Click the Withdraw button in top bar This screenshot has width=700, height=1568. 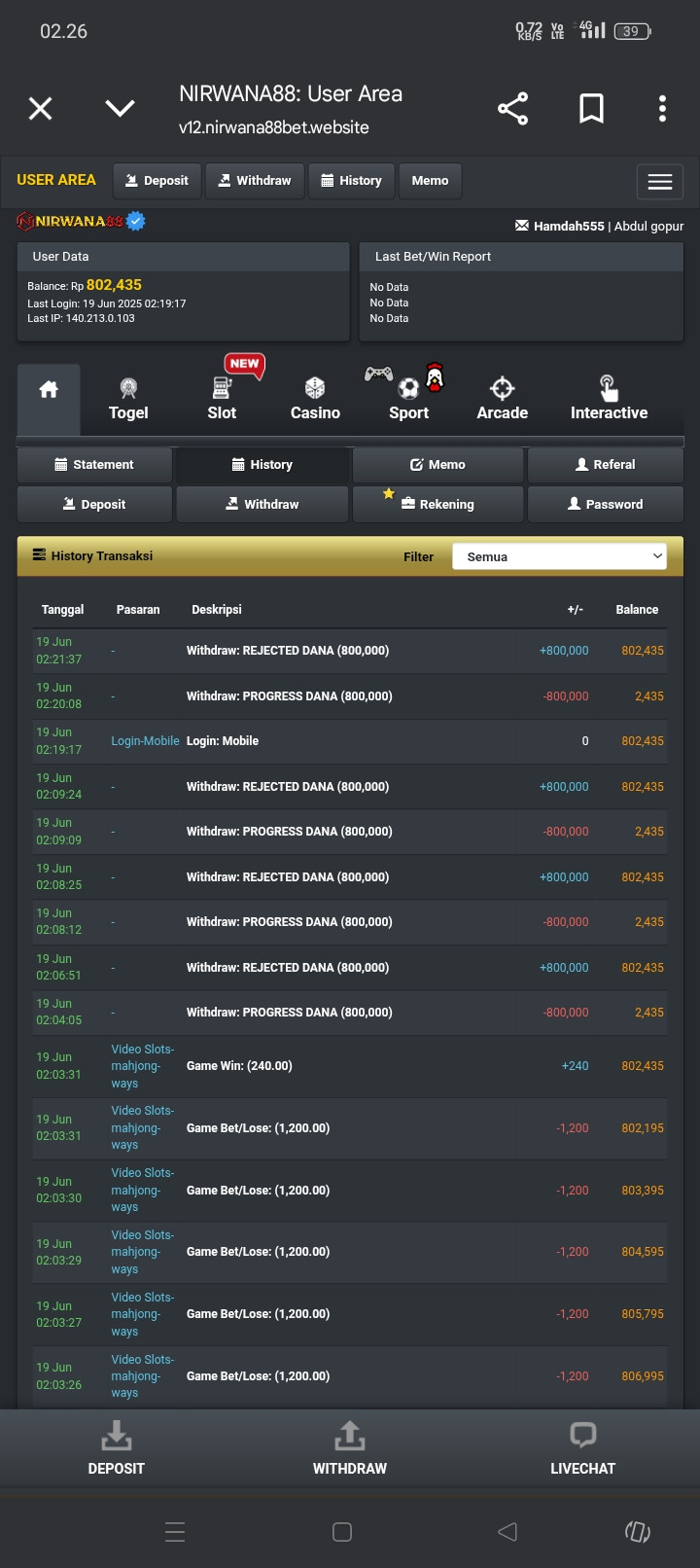pos(255,181)
